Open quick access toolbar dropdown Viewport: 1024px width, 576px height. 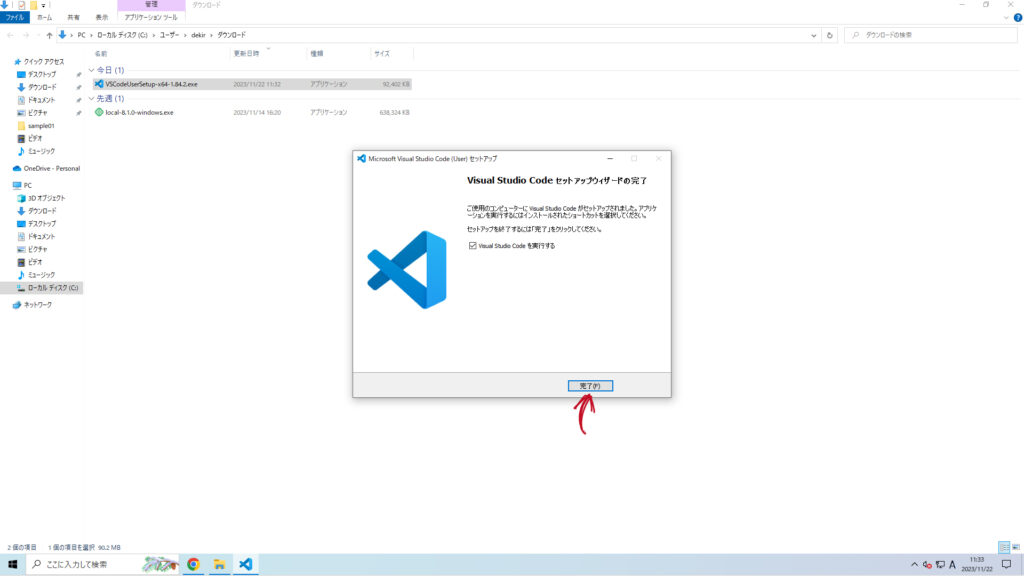[x=44, y=5]
